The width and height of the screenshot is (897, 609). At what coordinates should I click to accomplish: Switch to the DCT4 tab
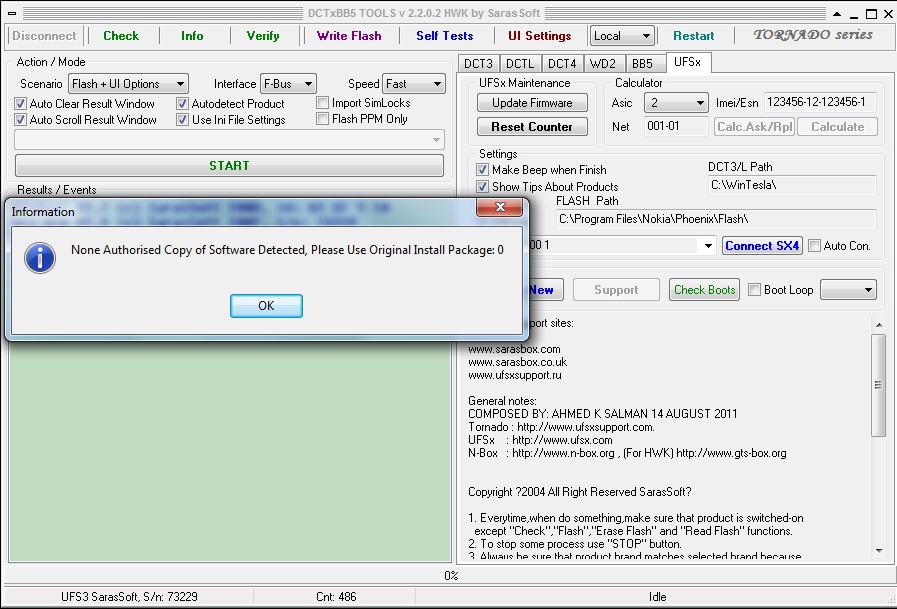click(x=562, y=63)
